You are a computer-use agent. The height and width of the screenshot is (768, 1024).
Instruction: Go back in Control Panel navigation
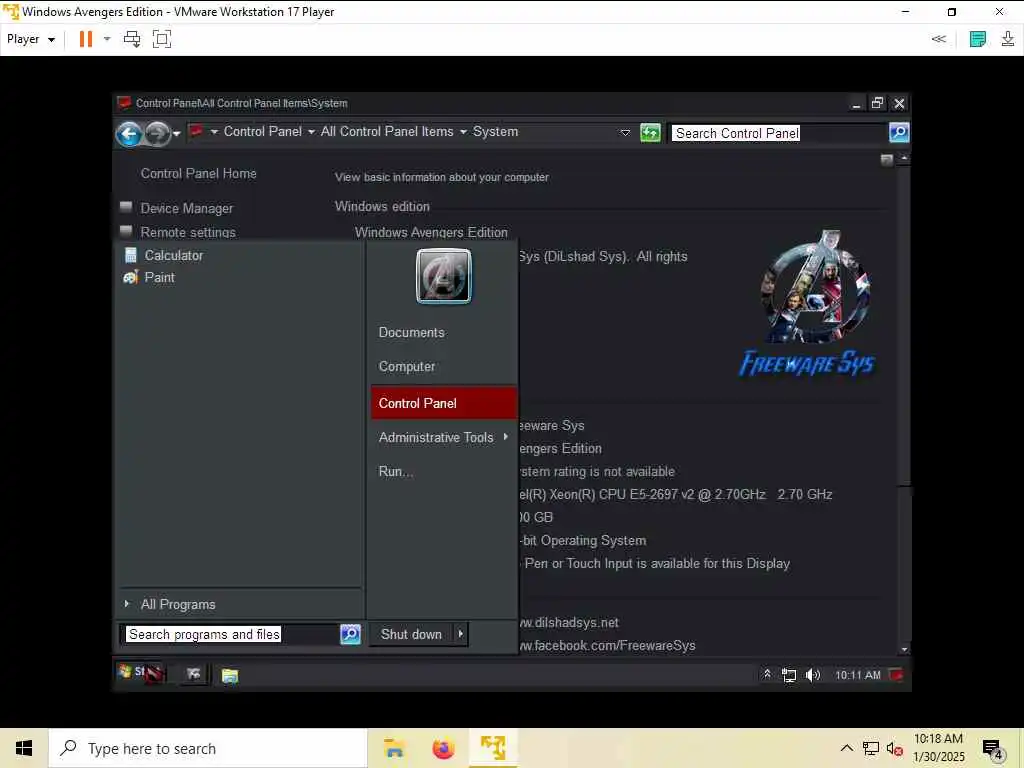(129, 134)
